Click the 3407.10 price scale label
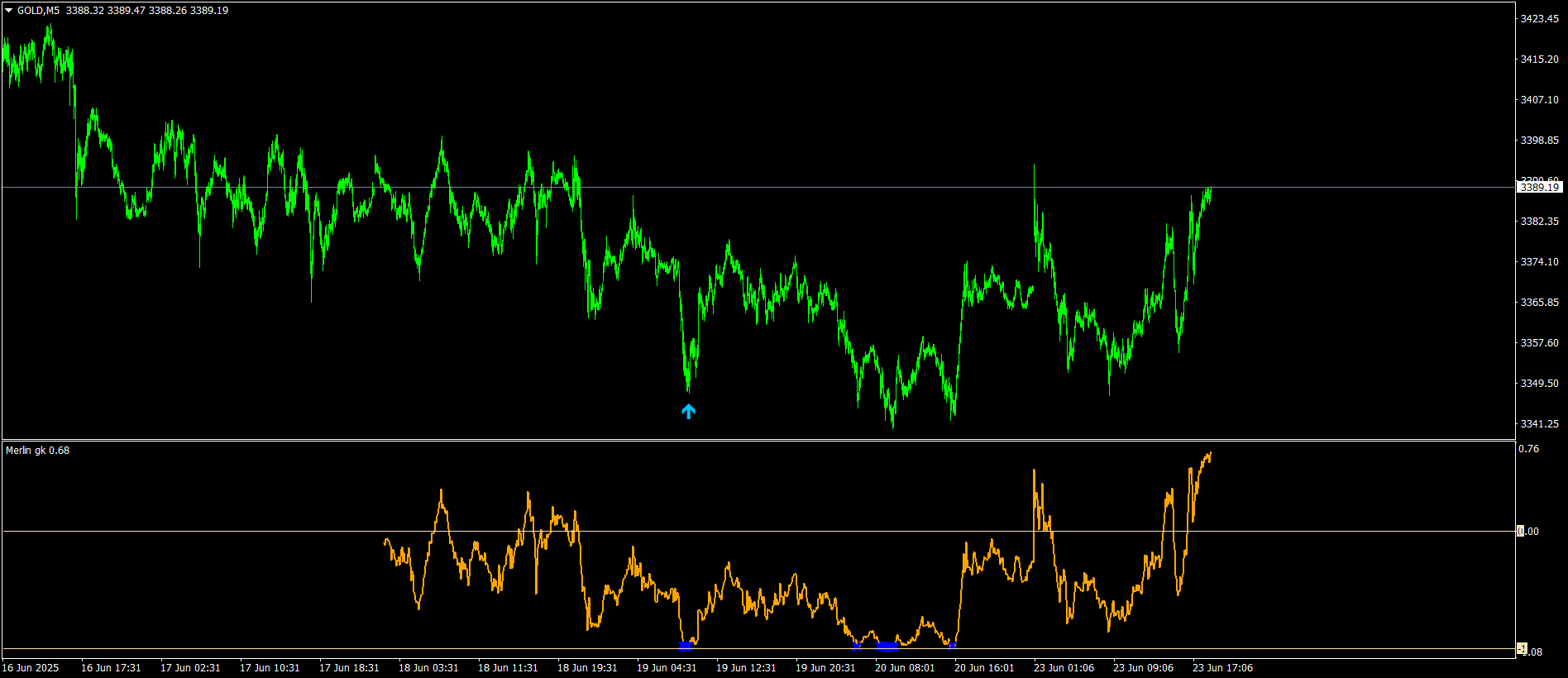The width and height of the screenshot is (1568, 678). (x=1540, y=100)
